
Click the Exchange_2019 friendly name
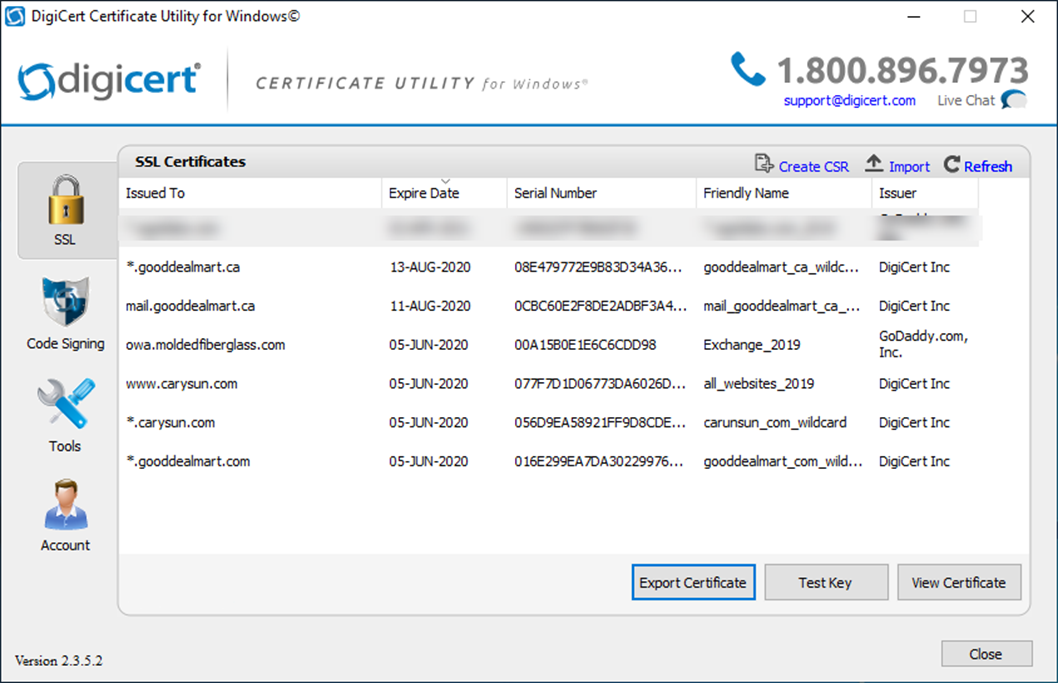752,345
